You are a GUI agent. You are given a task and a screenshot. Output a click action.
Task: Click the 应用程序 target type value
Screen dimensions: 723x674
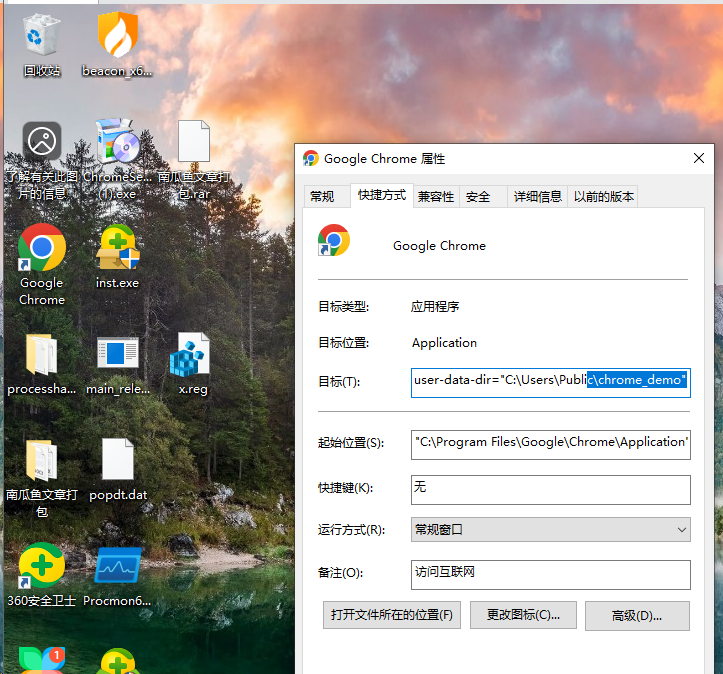click(435, 307)
